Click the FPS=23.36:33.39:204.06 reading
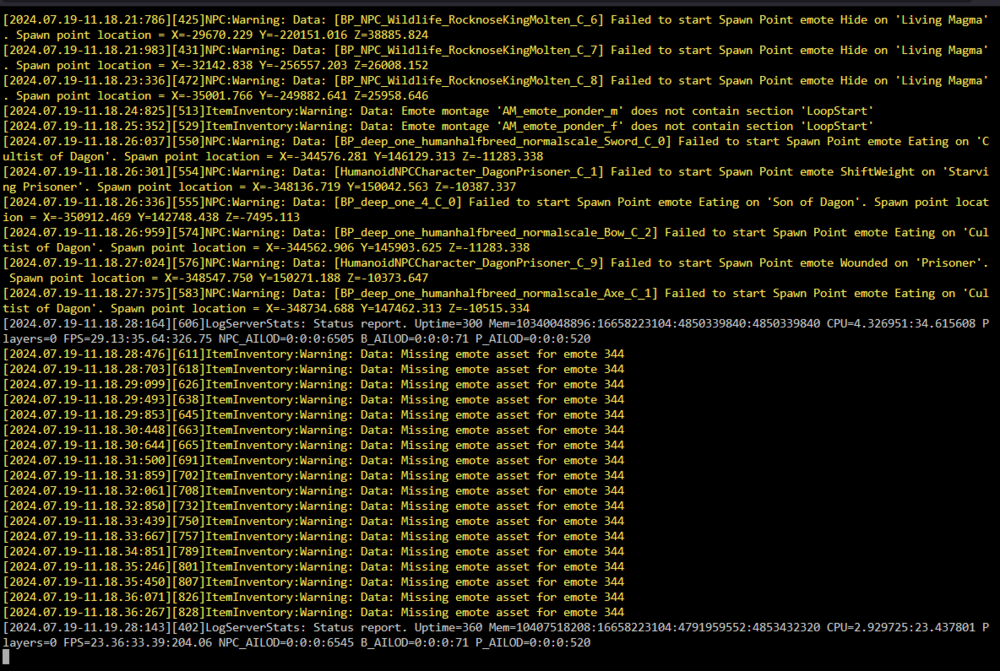 click(137, 643)
